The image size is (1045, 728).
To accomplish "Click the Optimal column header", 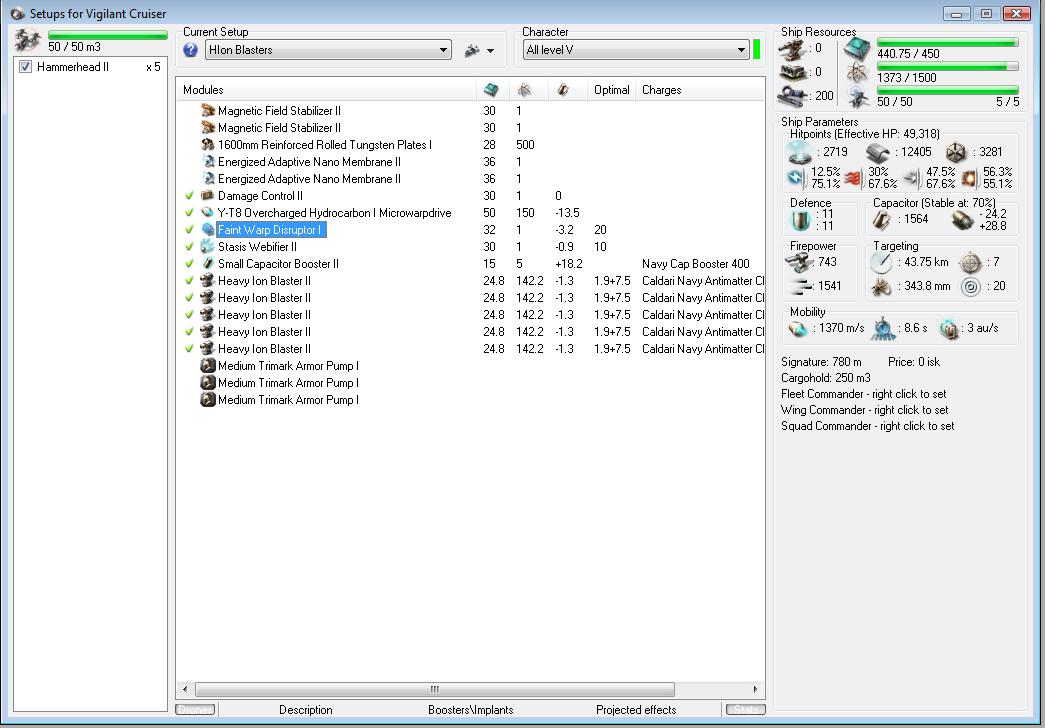I will 612,90.
